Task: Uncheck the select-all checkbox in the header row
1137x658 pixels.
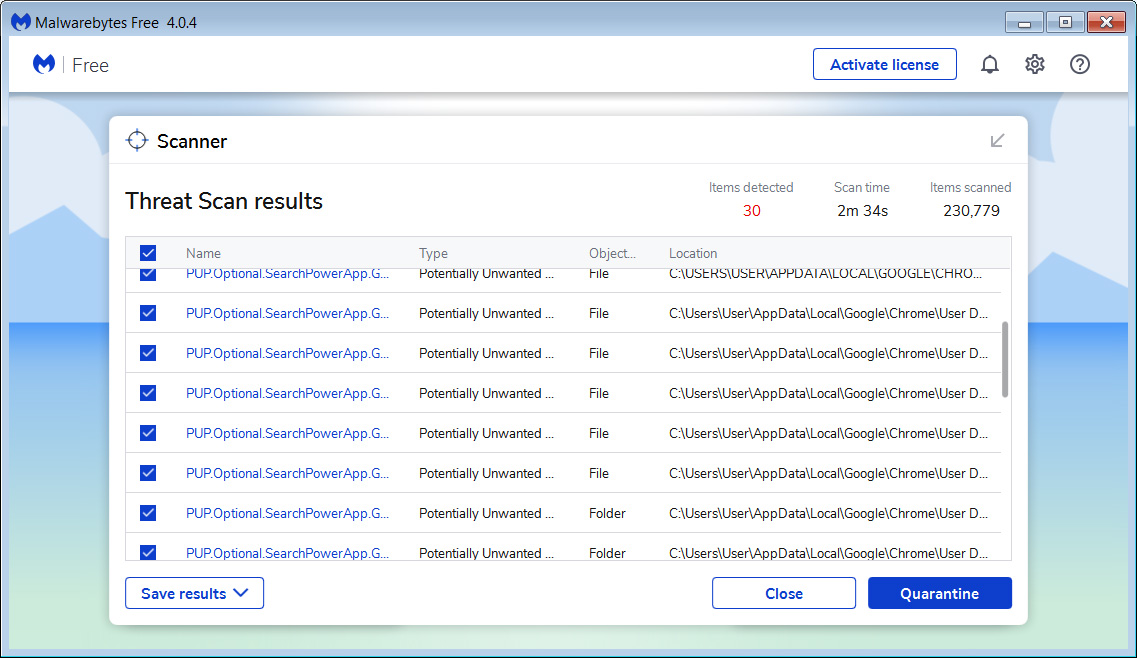Action: pos(148,253)
